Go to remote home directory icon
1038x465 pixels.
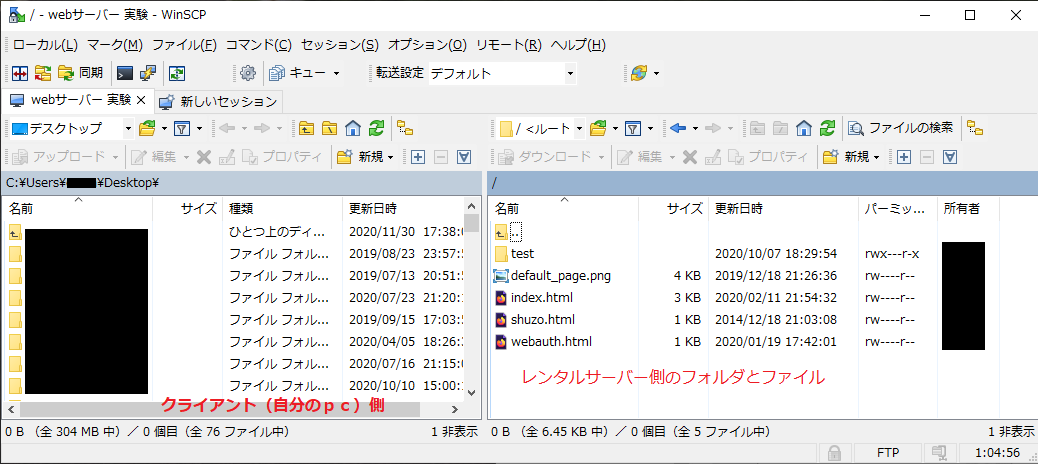(804, 128)
